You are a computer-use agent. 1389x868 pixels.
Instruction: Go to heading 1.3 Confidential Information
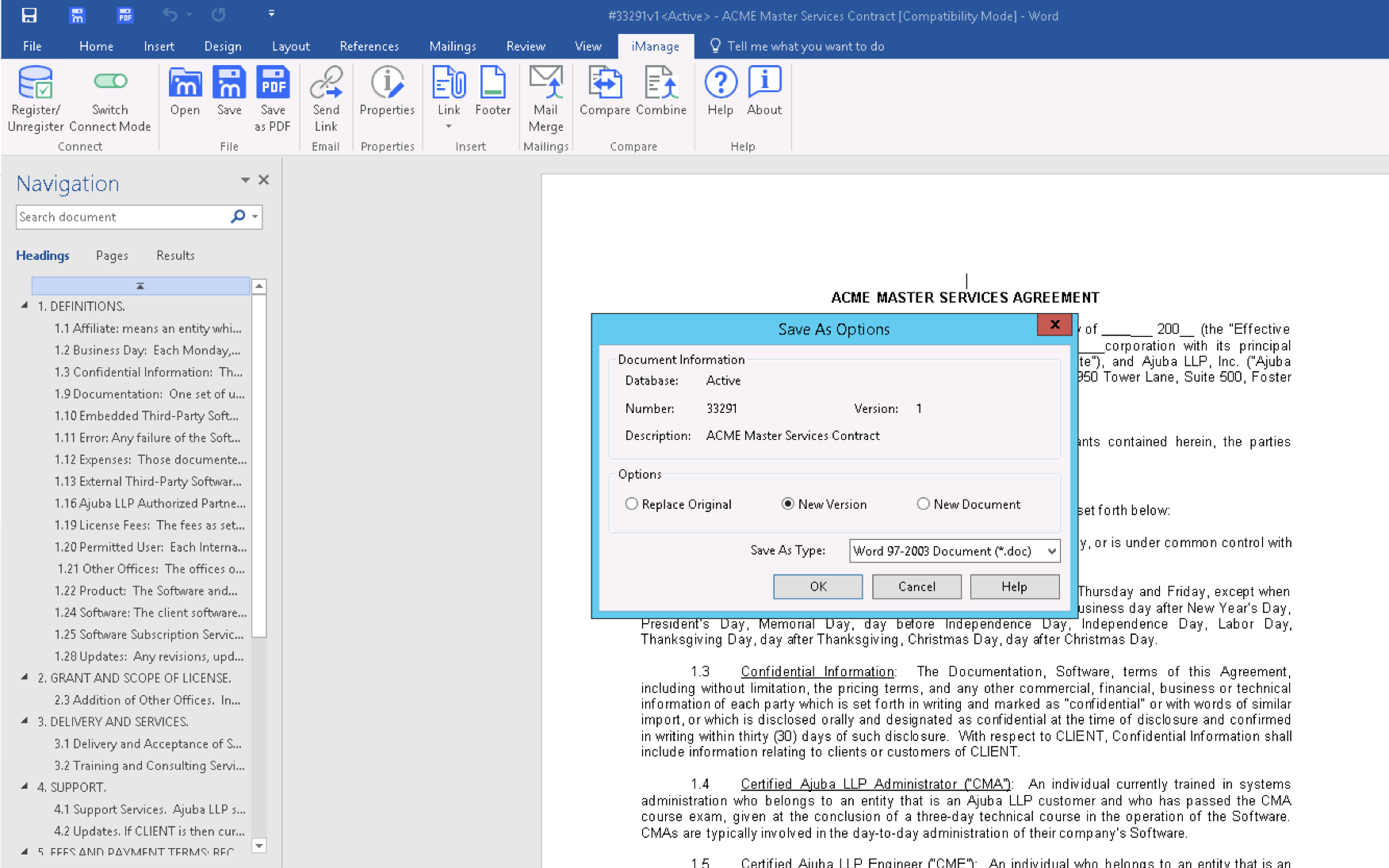point(148,372)
